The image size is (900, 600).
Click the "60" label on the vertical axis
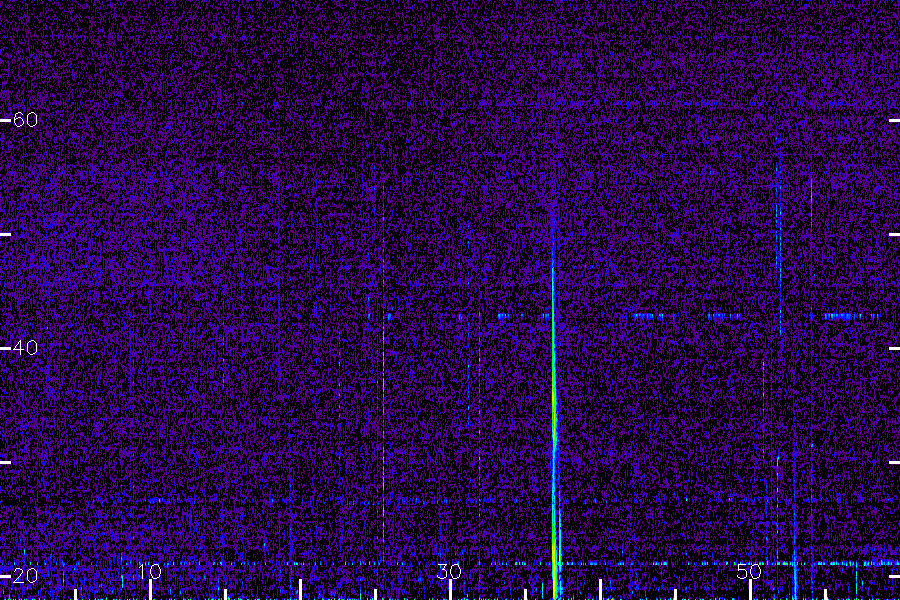point(25,120)
